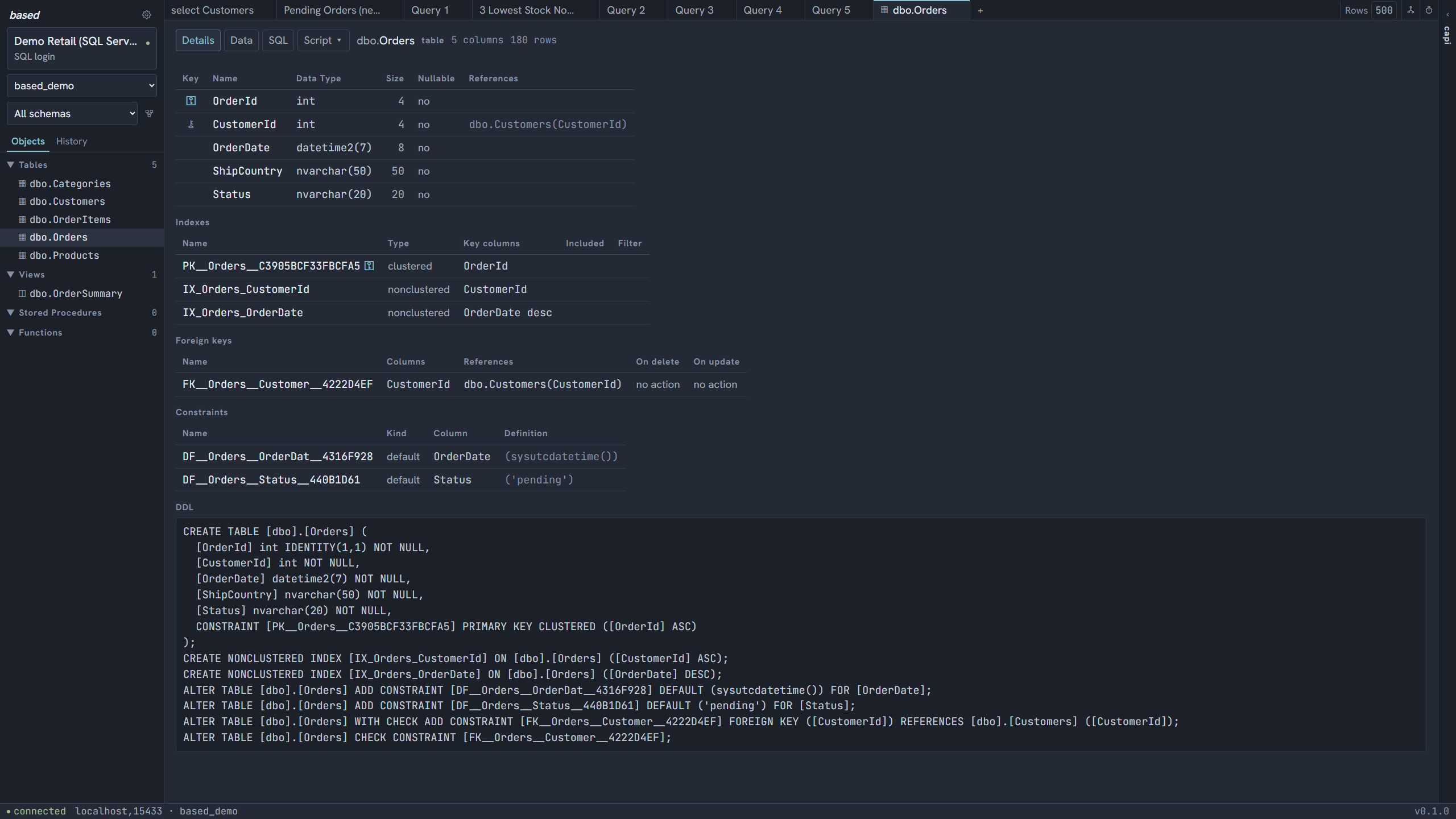
Task: Expand the capi side panel with the chevron
Action: (x=1447, y=15)
